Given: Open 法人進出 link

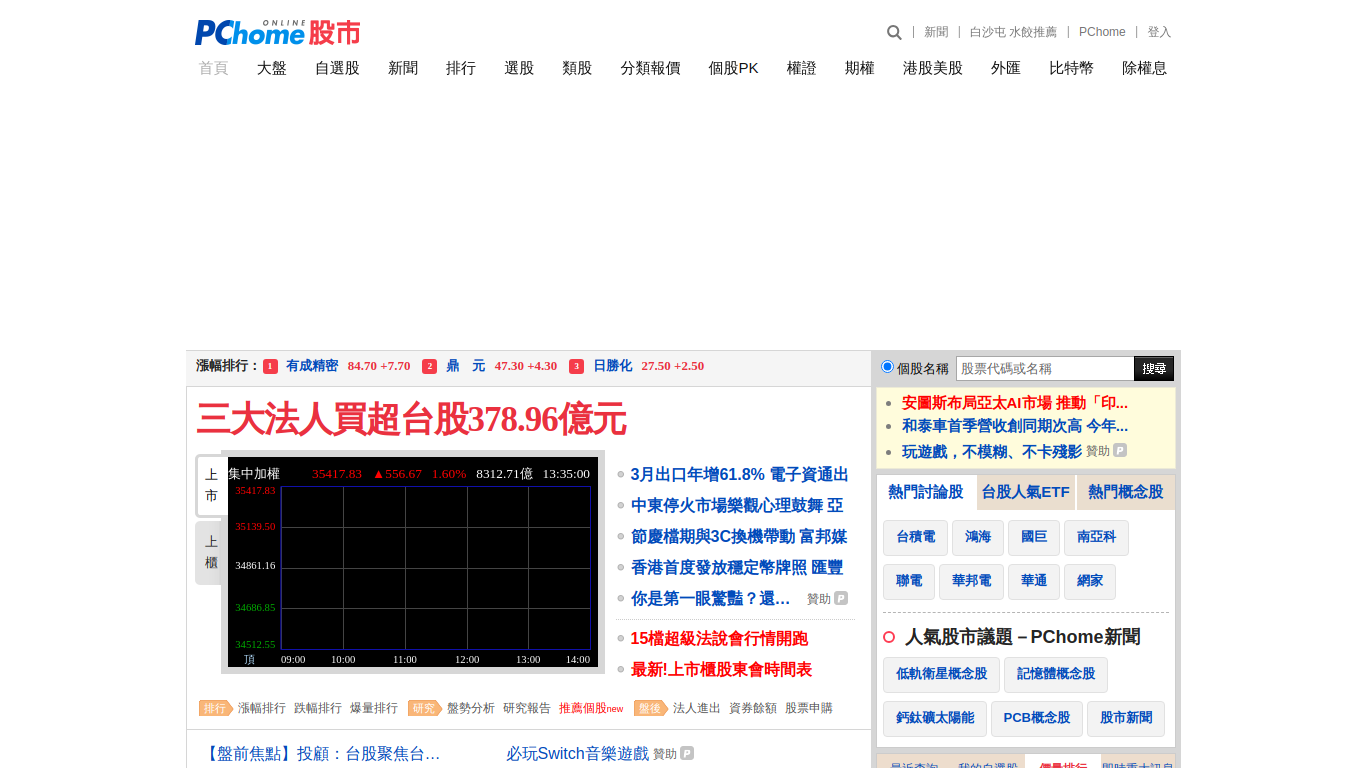Looking at the screenshot, I should point(697,708).
